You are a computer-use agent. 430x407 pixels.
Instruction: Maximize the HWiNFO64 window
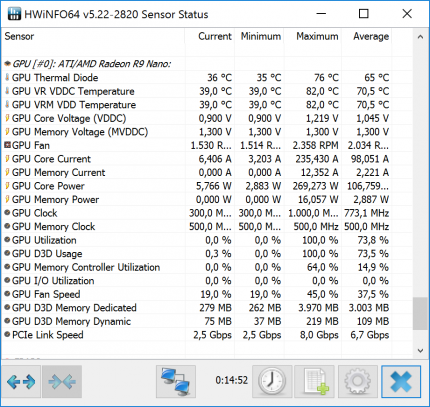click(363, 14)
